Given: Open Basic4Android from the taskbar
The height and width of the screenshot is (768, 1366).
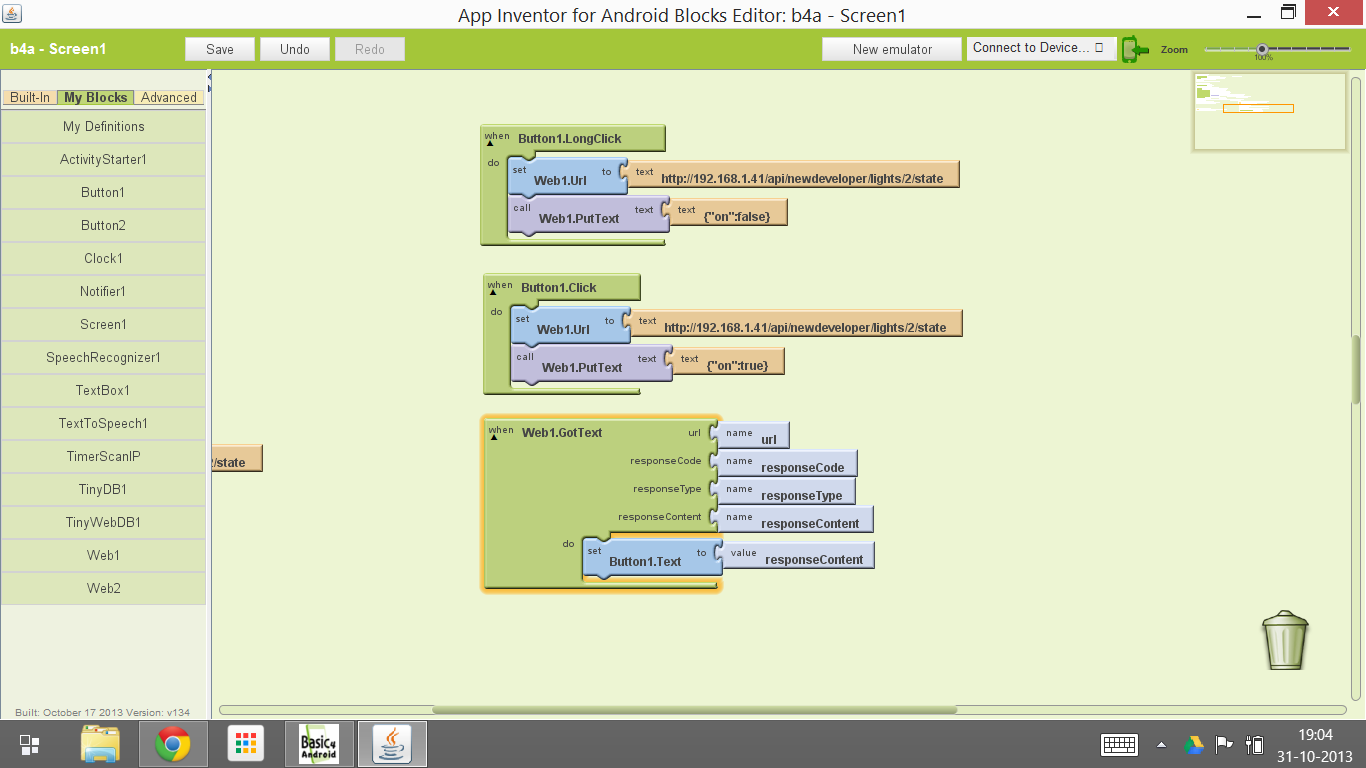Looking at the screenshot, I should tap(320, 744).
